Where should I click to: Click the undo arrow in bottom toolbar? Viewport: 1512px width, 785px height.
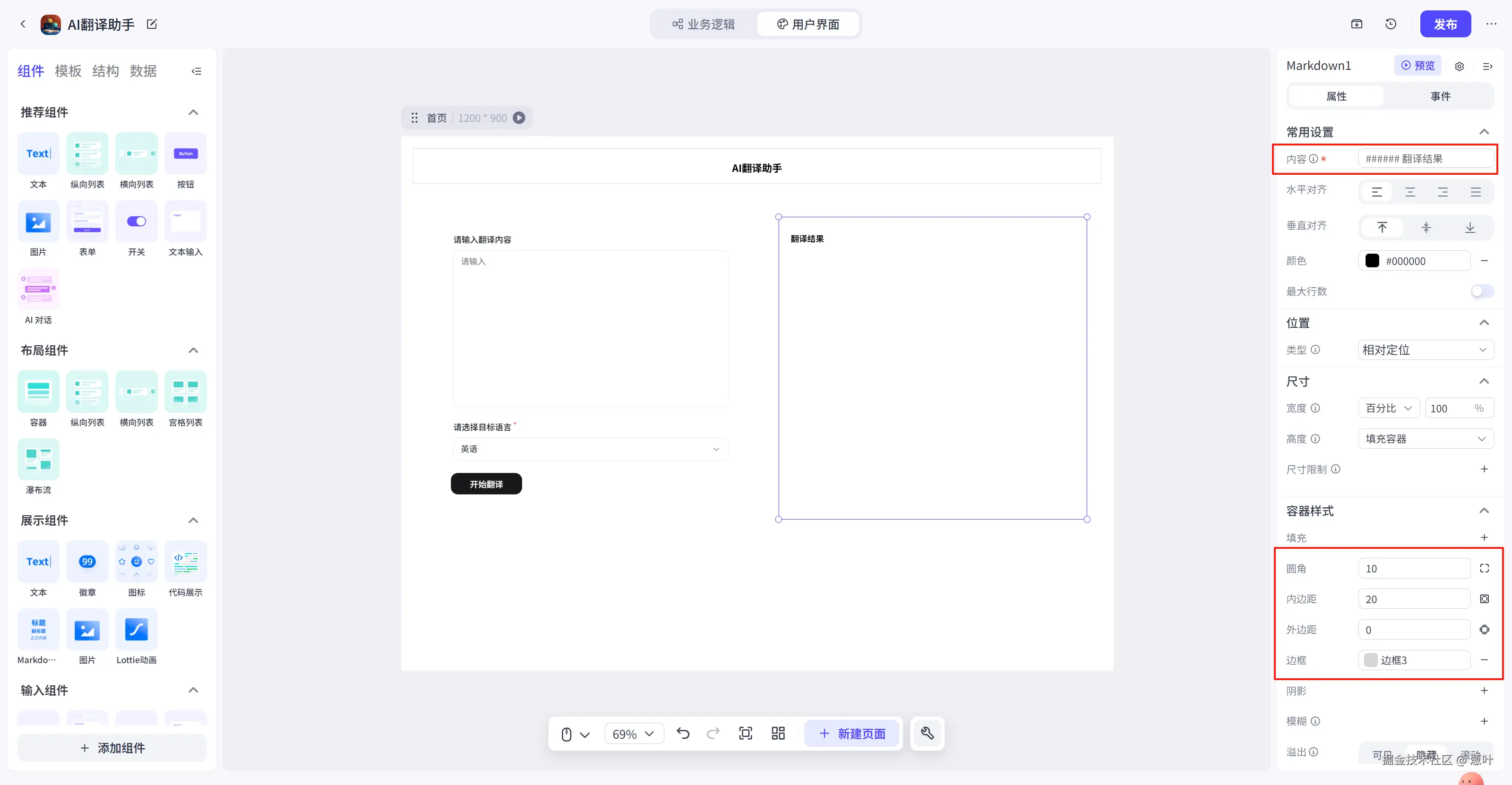click(683, 734)
